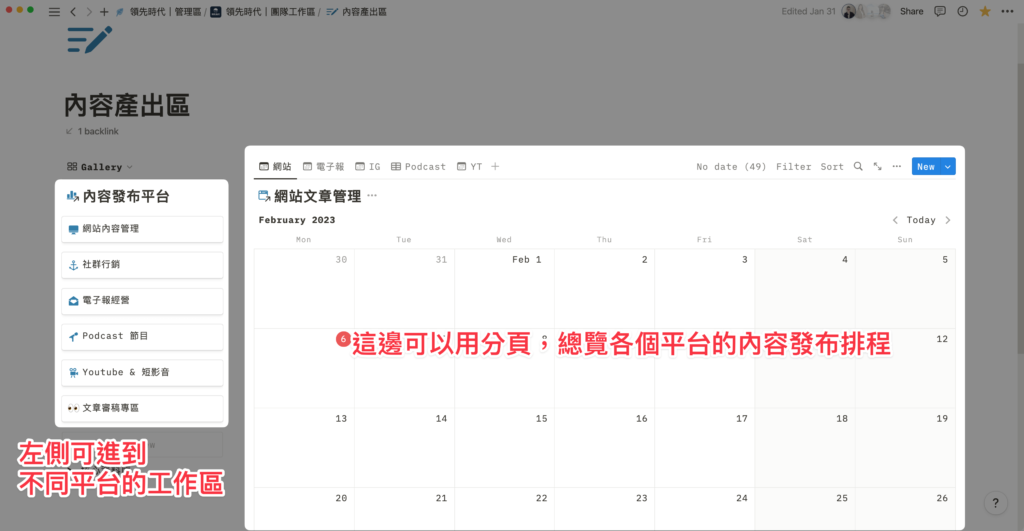This screenshot has height=531, width=1024.
Task: Expand the Gallery view dropdown
Action: click(100, 167)
